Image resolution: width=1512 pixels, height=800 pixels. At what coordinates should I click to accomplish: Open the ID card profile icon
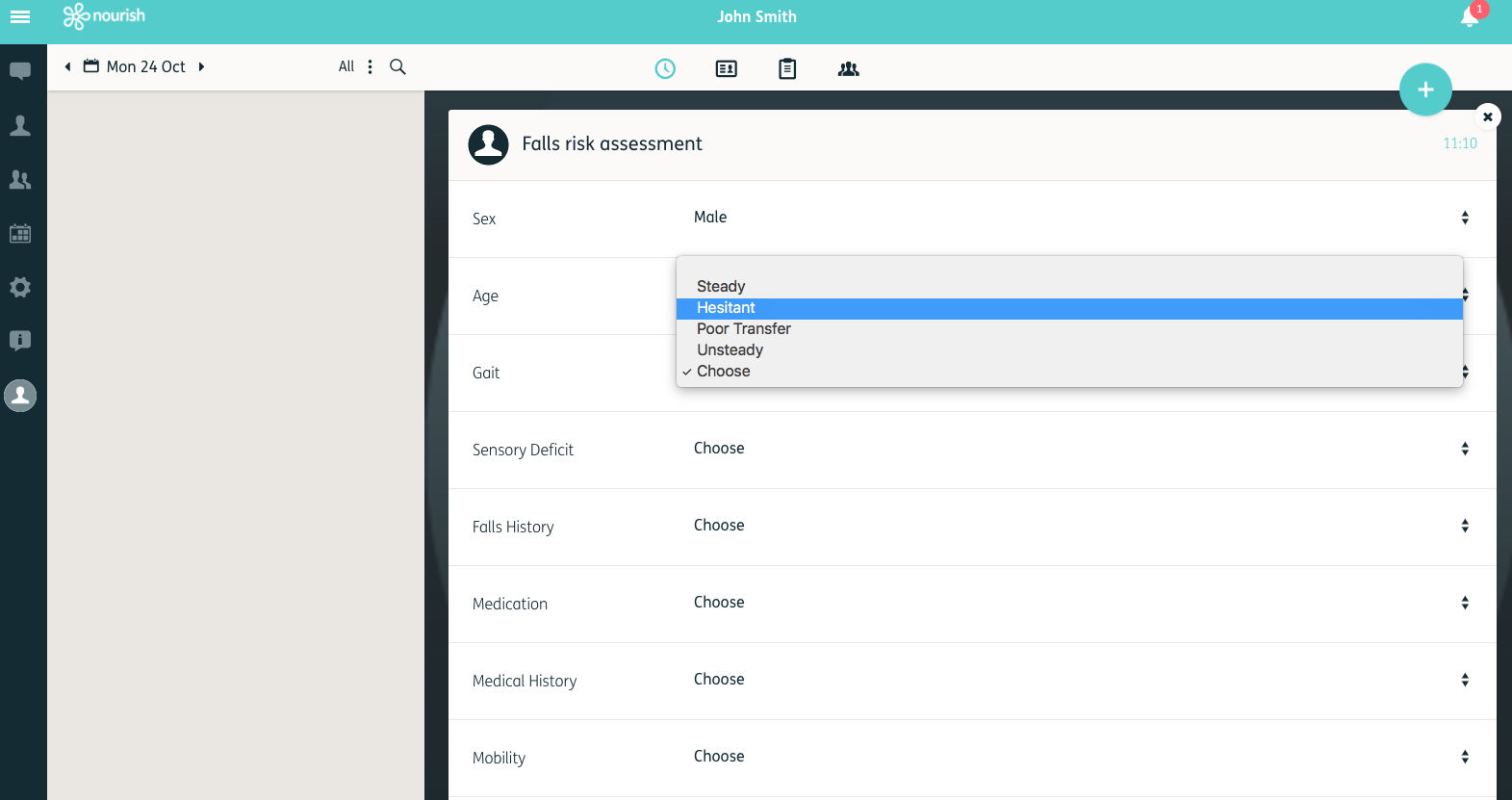727,68
